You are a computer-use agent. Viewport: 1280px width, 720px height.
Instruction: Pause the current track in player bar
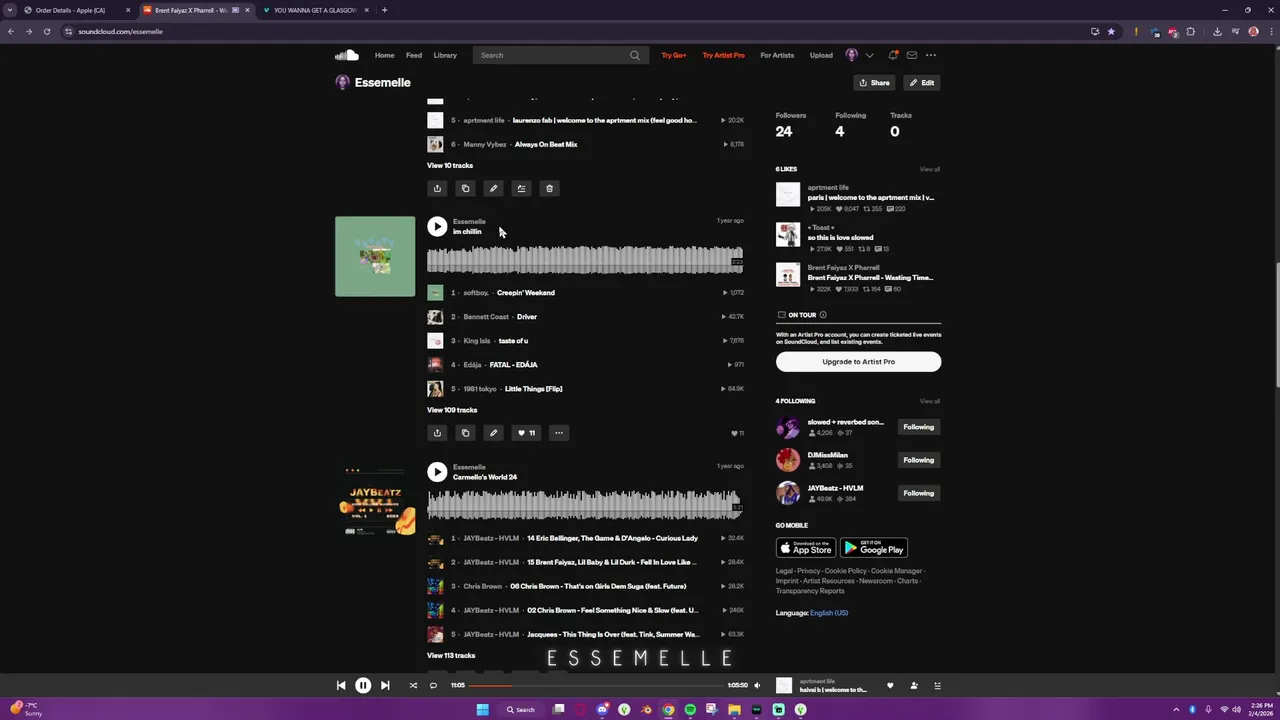pos(363,685)
